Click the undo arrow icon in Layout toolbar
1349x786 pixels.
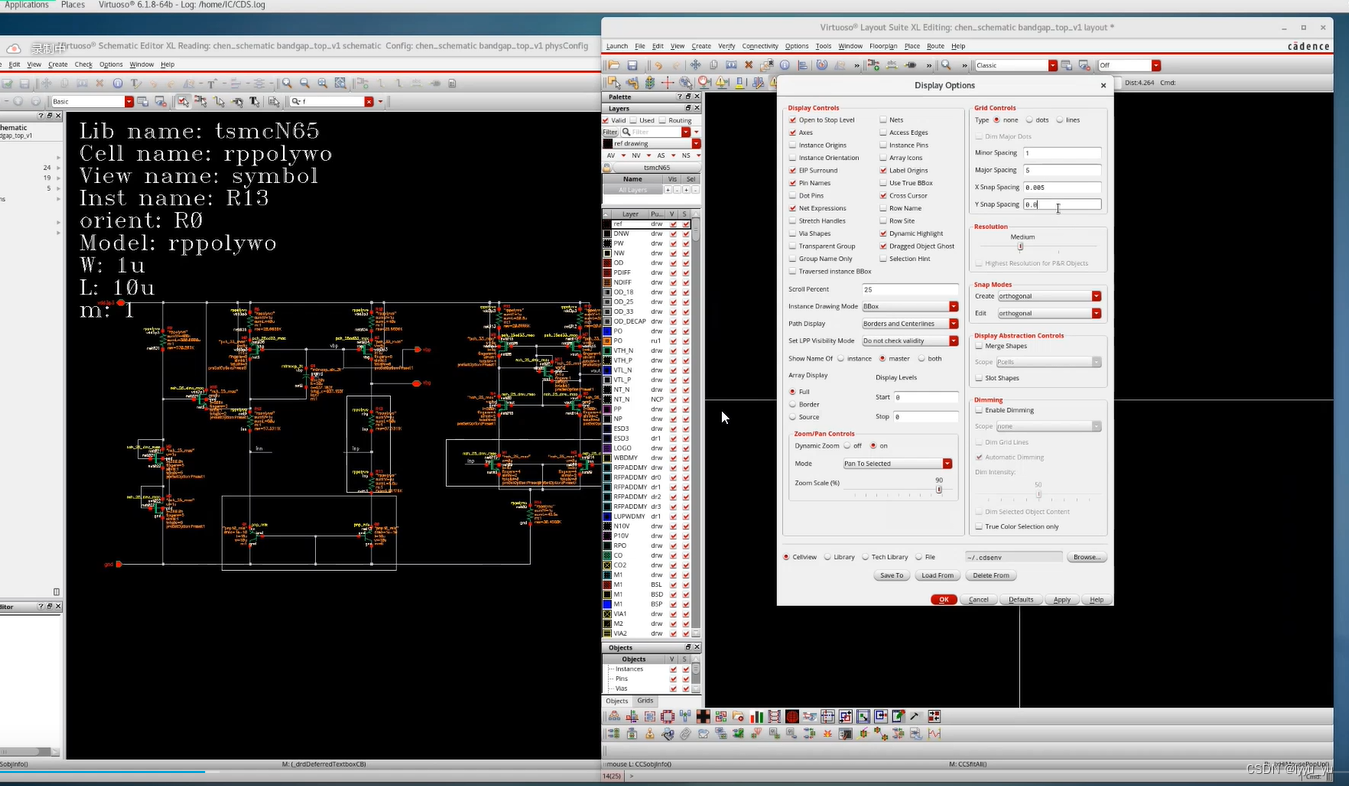[658, 65]
